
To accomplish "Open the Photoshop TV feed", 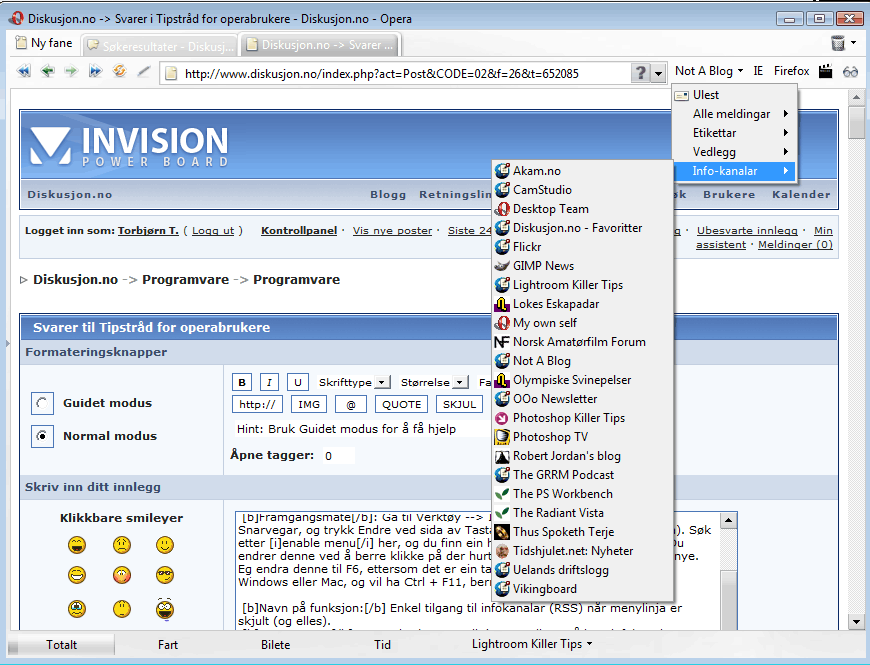I will [583, 436].
